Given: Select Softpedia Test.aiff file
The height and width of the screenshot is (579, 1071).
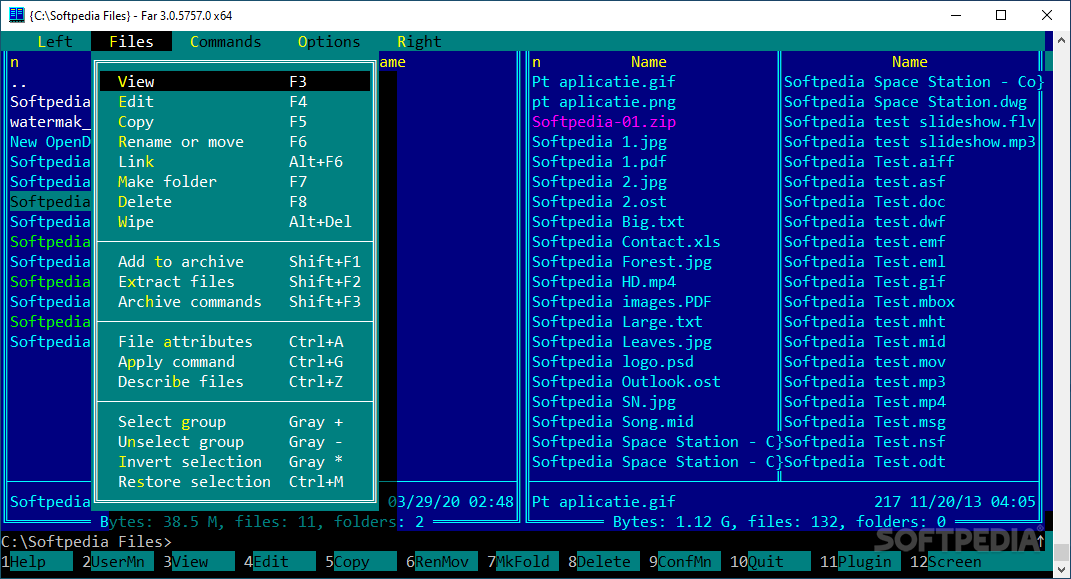Looking at the screenshot, I should 869,162.
